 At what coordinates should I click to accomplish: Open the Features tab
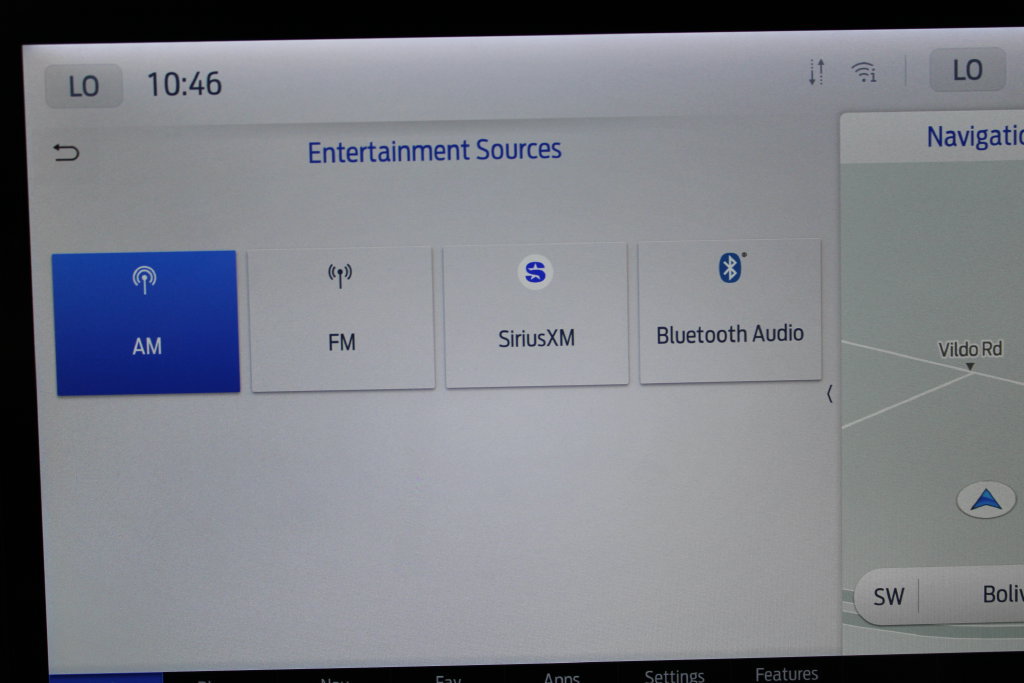786,674
